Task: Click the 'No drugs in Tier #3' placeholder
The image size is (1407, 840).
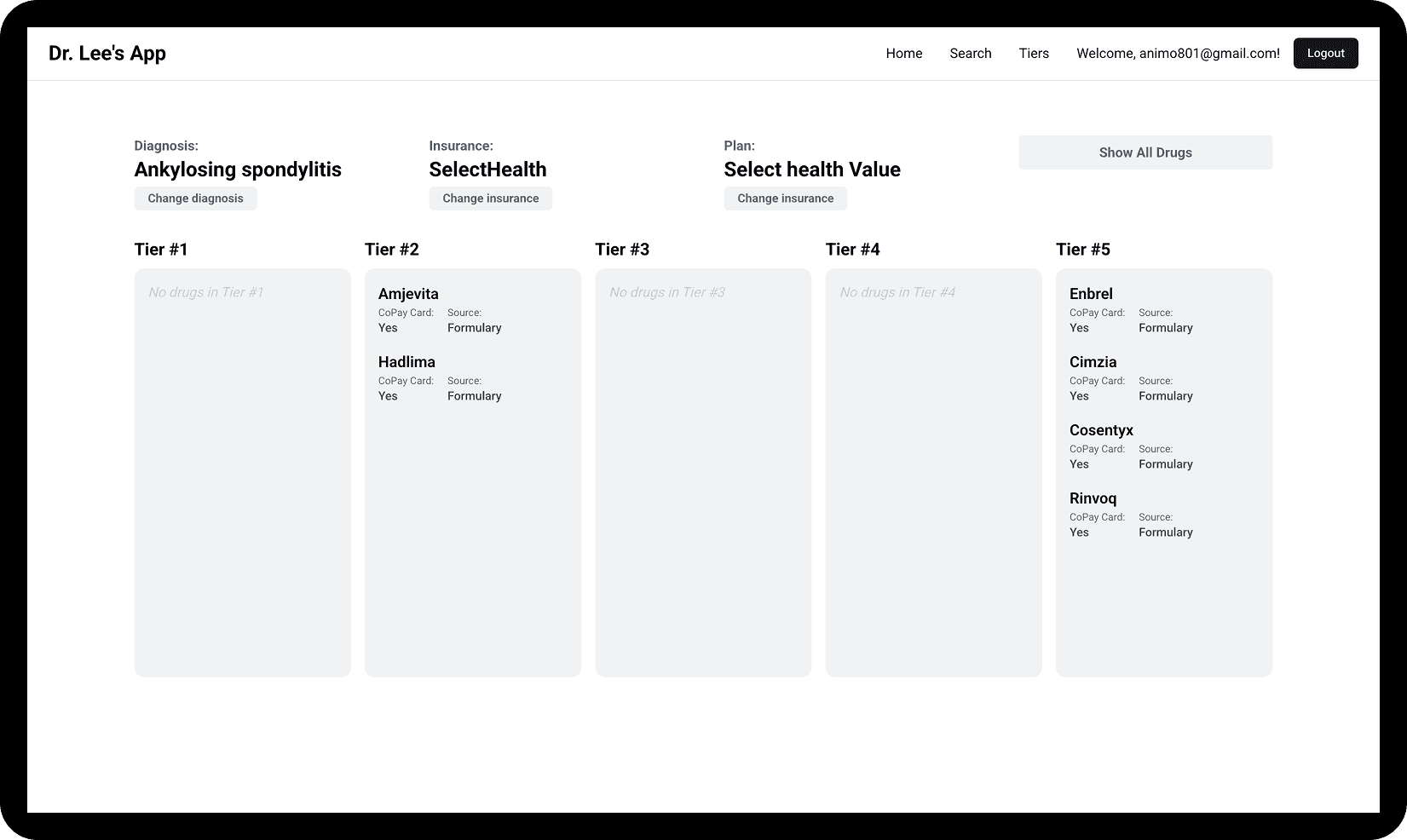Action: coord(666,292)
